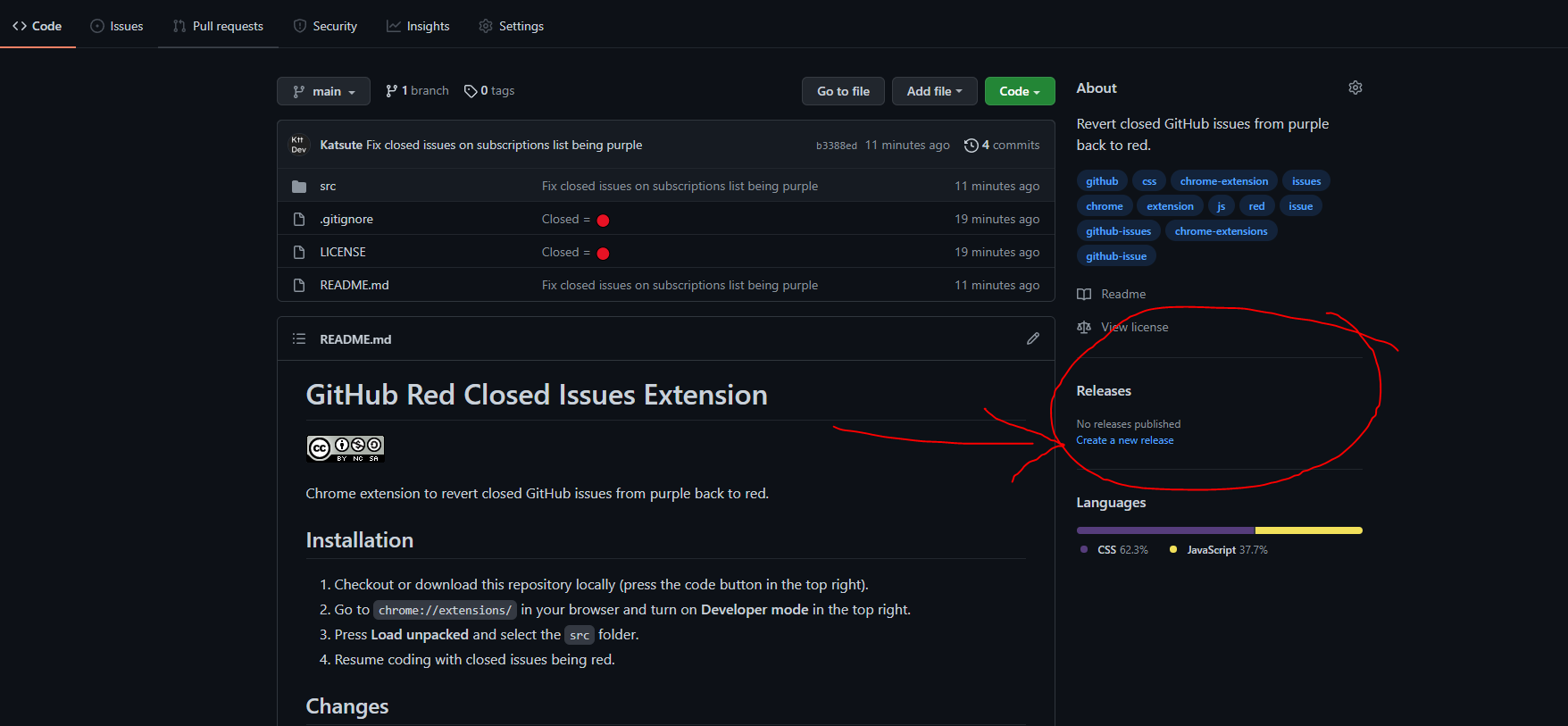
Task: Open LICENSE row Closed commit message
Action: [575, 252]
